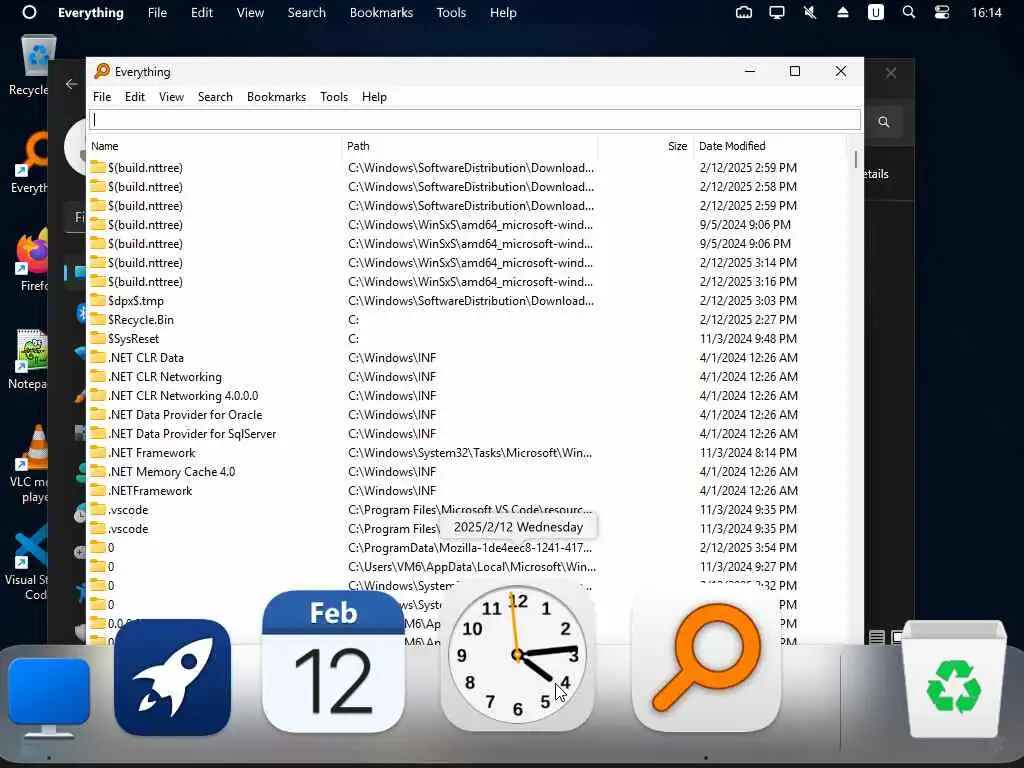The width and height of the screenshot is (1024, 768).
Task: Select the .NET Framework folder row
Action: click(x=466, y=453)
